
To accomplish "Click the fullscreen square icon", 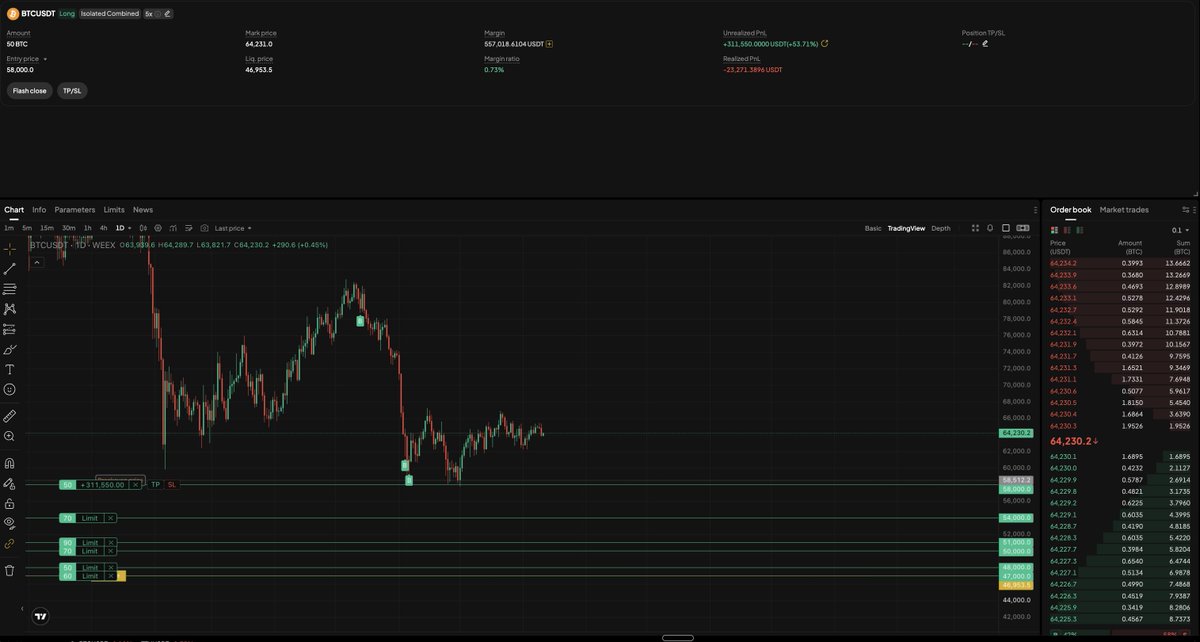I will (x=1006, y=228).
